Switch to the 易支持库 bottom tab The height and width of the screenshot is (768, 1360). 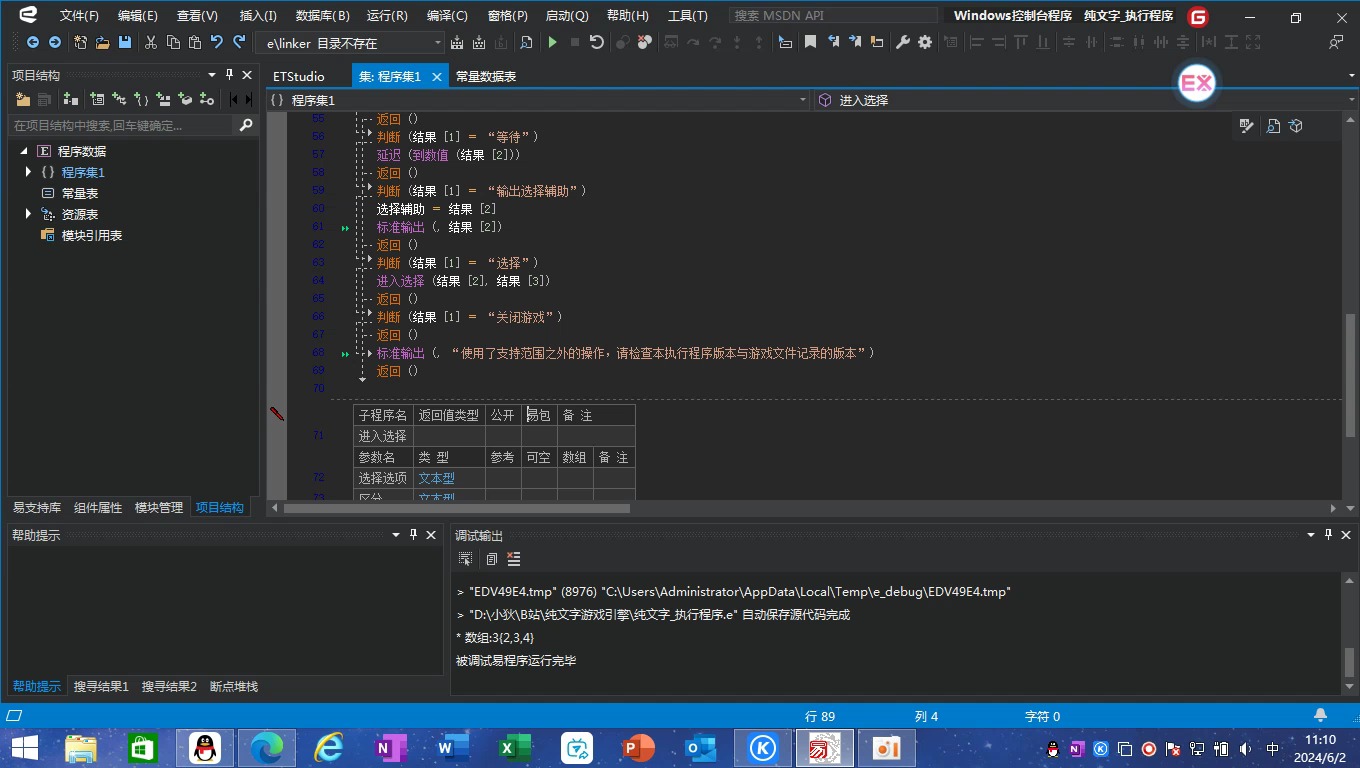pos(37,507)
